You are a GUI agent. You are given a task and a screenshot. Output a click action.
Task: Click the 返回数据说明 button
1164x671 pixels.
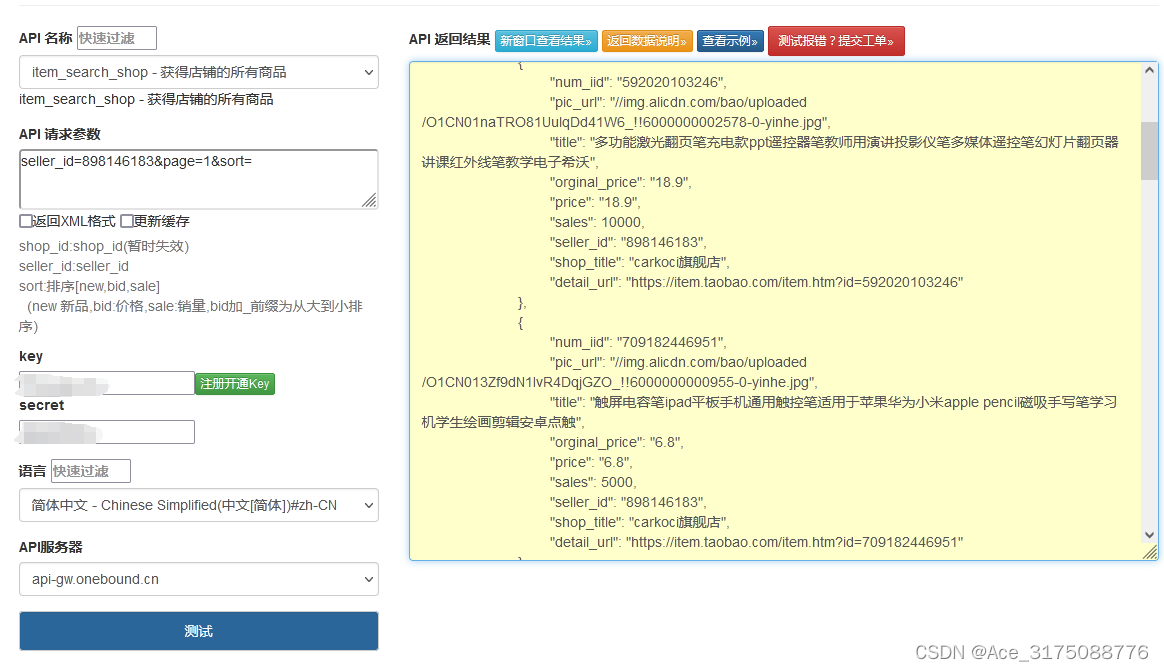point(647,41)
